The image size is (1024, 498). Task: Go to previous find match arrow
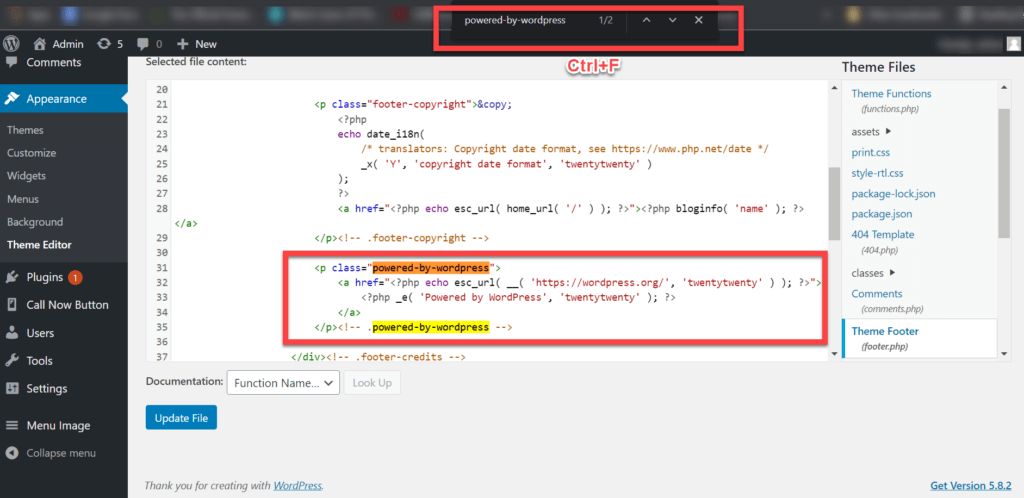pyautogui.click(x=646, y=20)
